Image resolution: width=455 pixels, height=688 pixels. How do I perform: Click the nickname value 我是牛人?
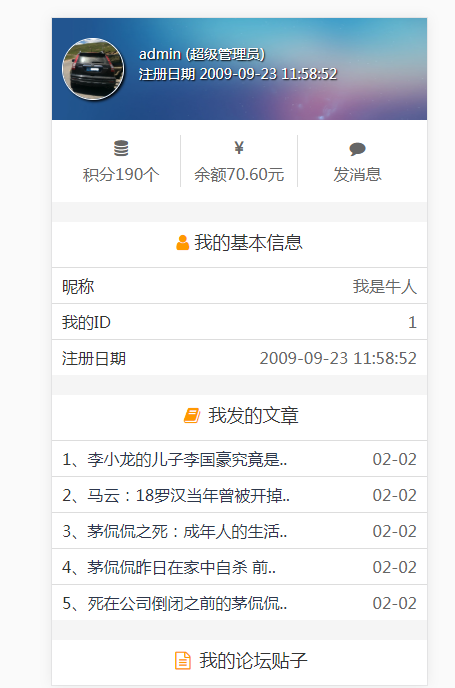coord(385,287)
